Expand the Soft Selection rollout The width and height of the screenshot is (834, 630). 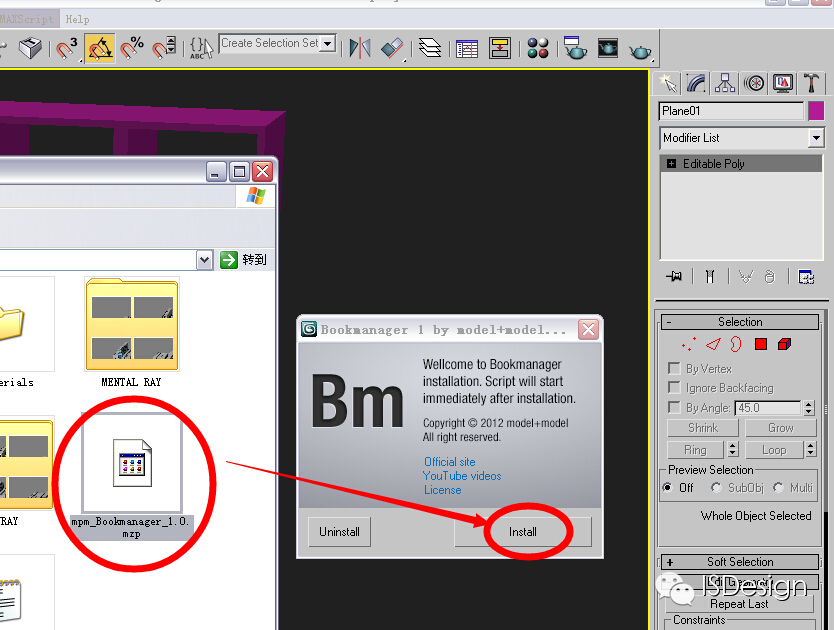(739, 562)
